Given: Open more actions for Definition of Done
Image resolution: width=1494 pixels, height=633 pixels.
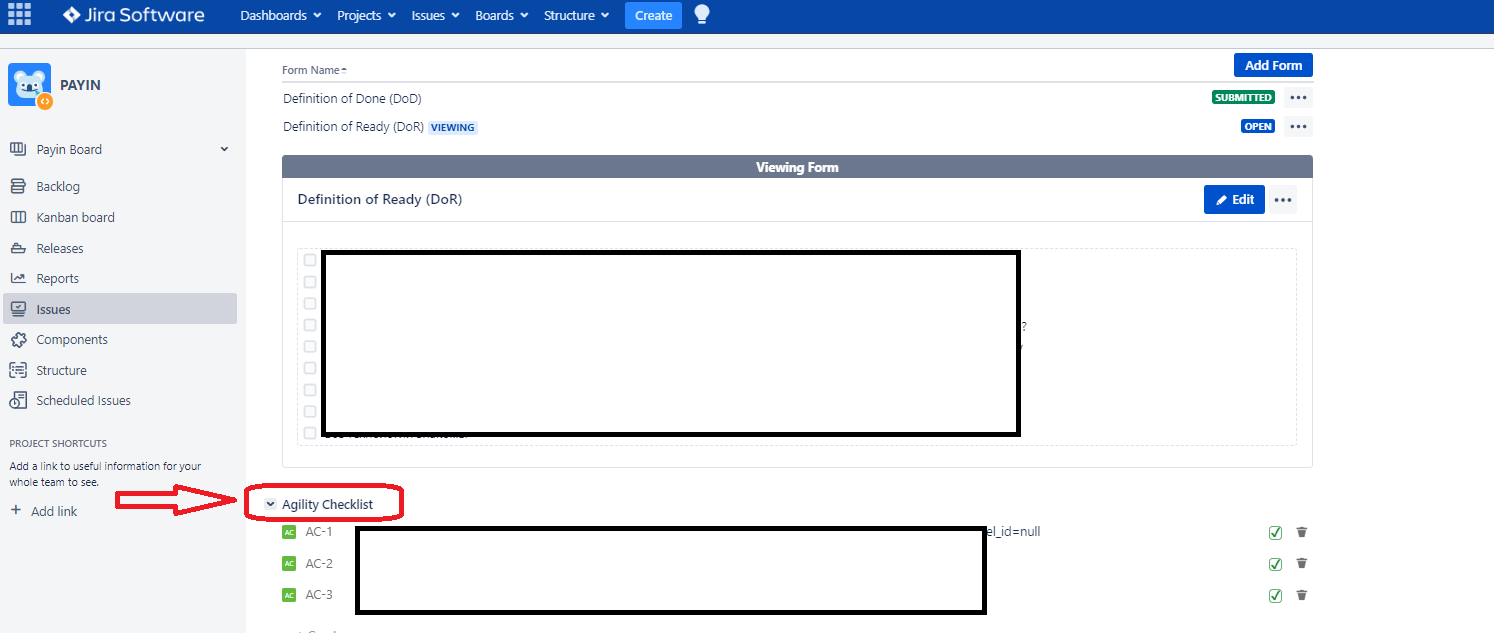Looking at the screenshot, I should click(1298, 98).
